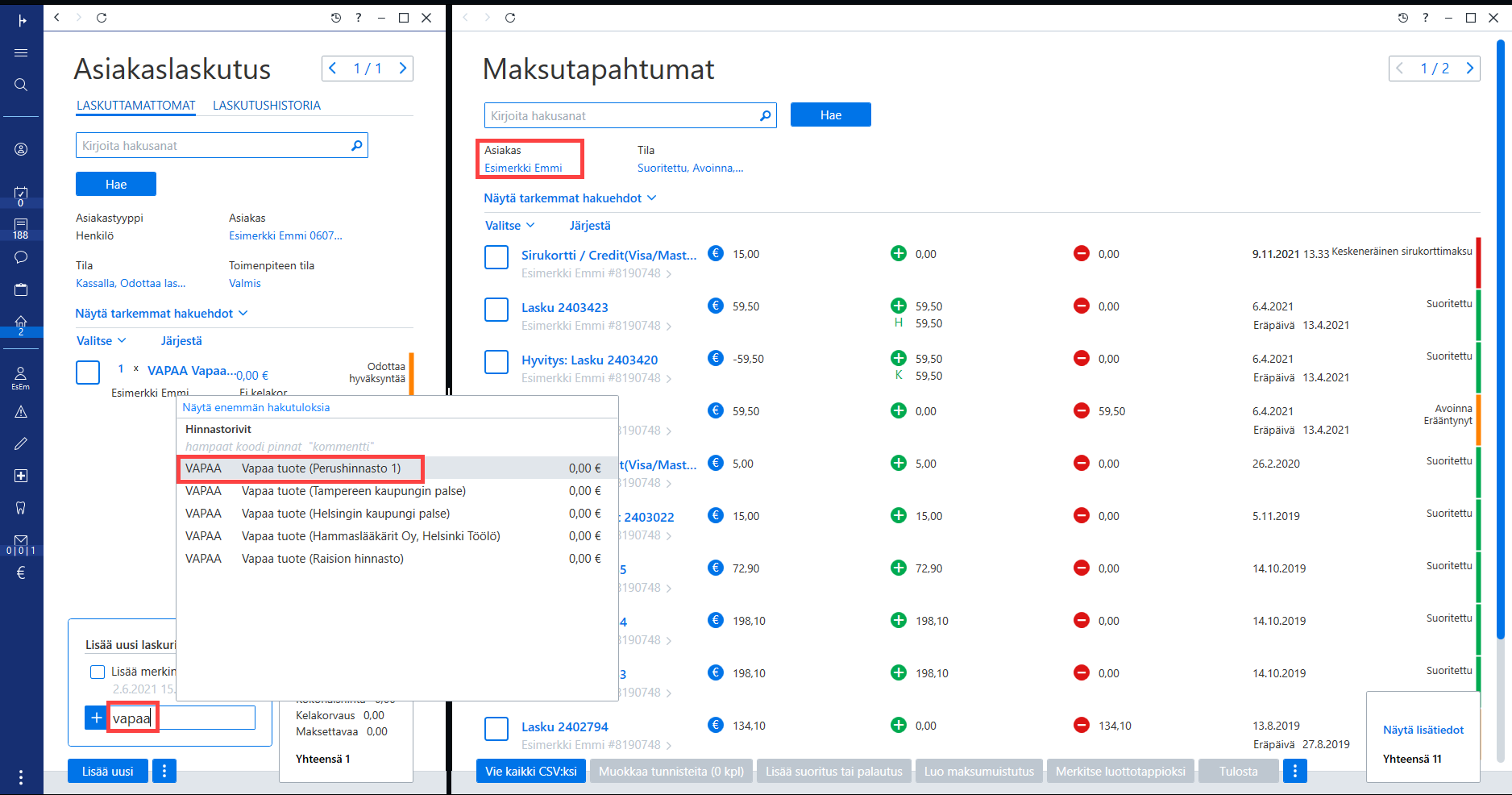This screenshot has width=1512, height=795.
Task: Open the hamburger menu in the sidebar
Action: (x=21, y=52)
